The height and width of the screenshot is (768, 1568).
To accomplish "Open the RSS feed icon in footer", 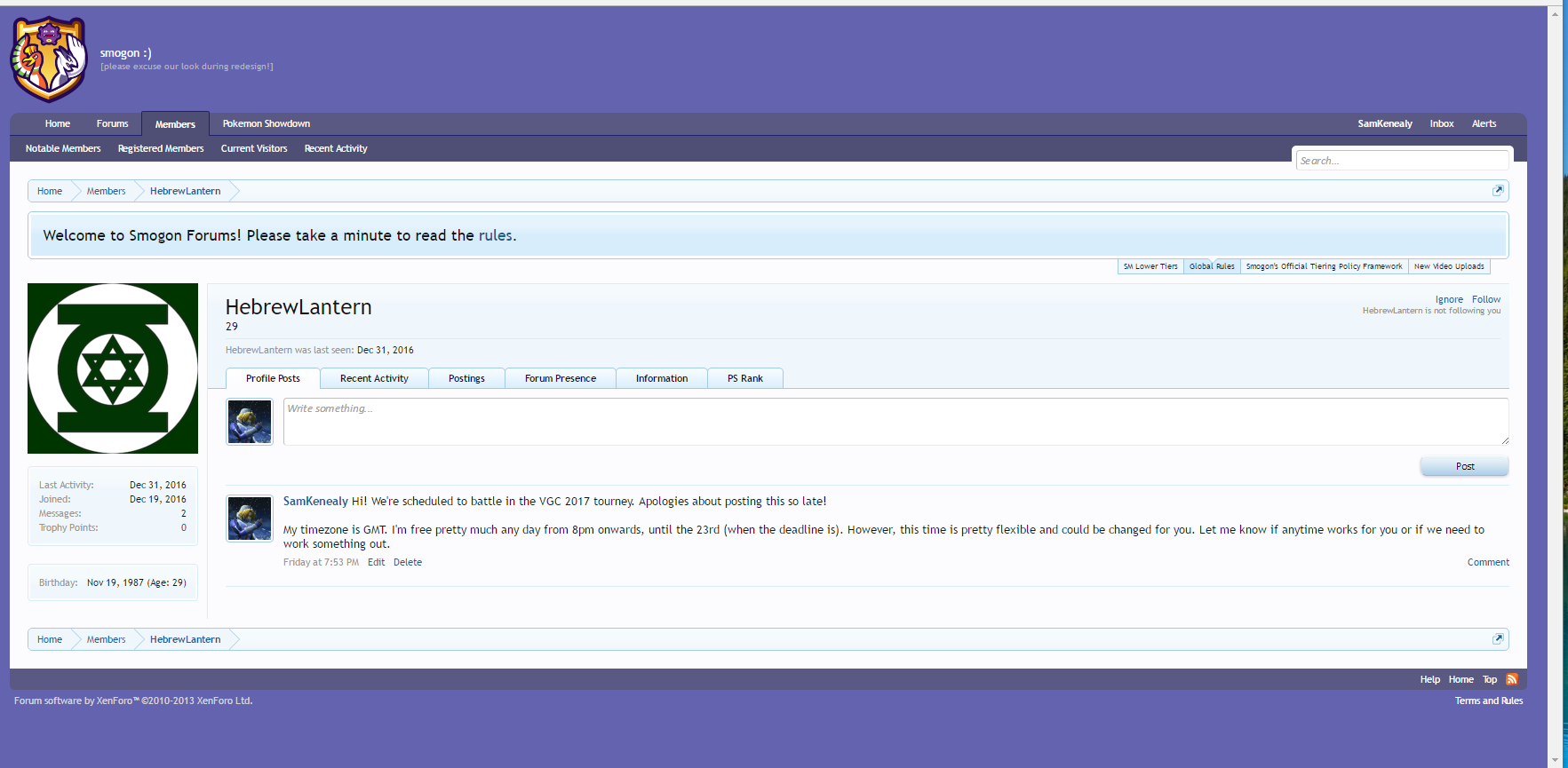I will pyautogui.click(x=1512, y=679).
